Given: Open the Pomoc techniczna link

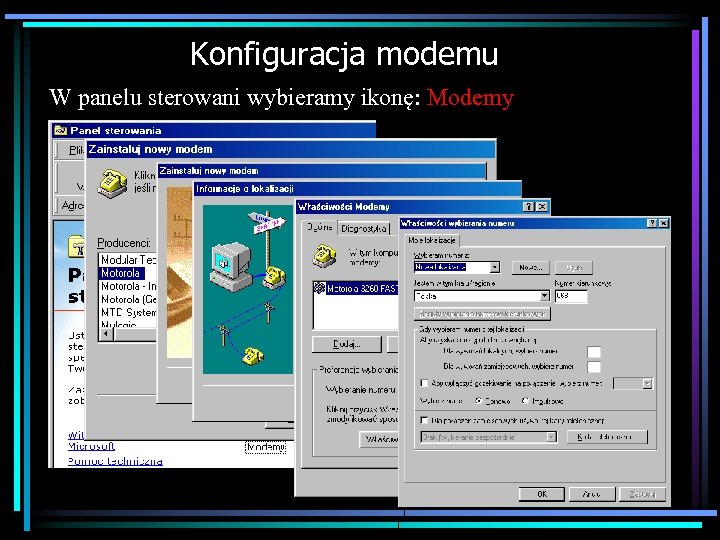Looking at the screenshot, I should [x=115, y=461].
